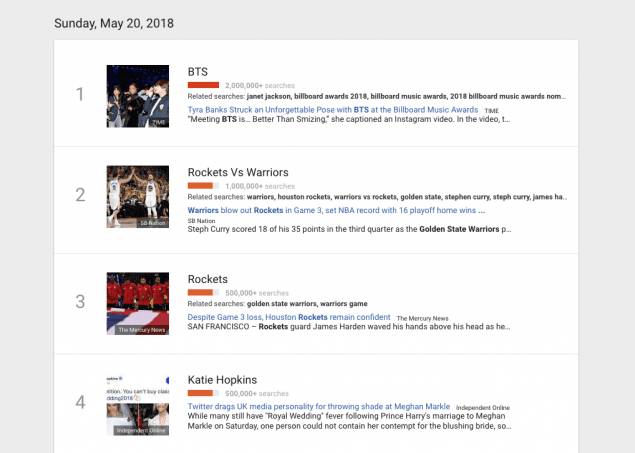
Task: Click the Sunday, May 20, 2018 date heading
Action: (x=114, y=23)
